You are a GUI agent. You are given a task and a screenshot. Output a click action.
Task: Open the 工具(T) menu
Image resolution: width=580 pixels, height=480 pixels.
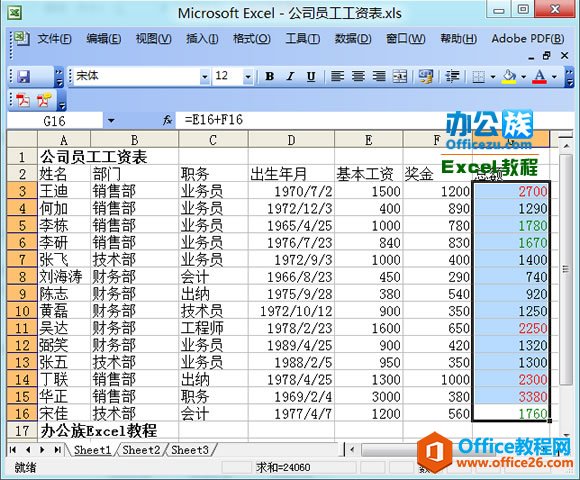click(x=303, y=39)
